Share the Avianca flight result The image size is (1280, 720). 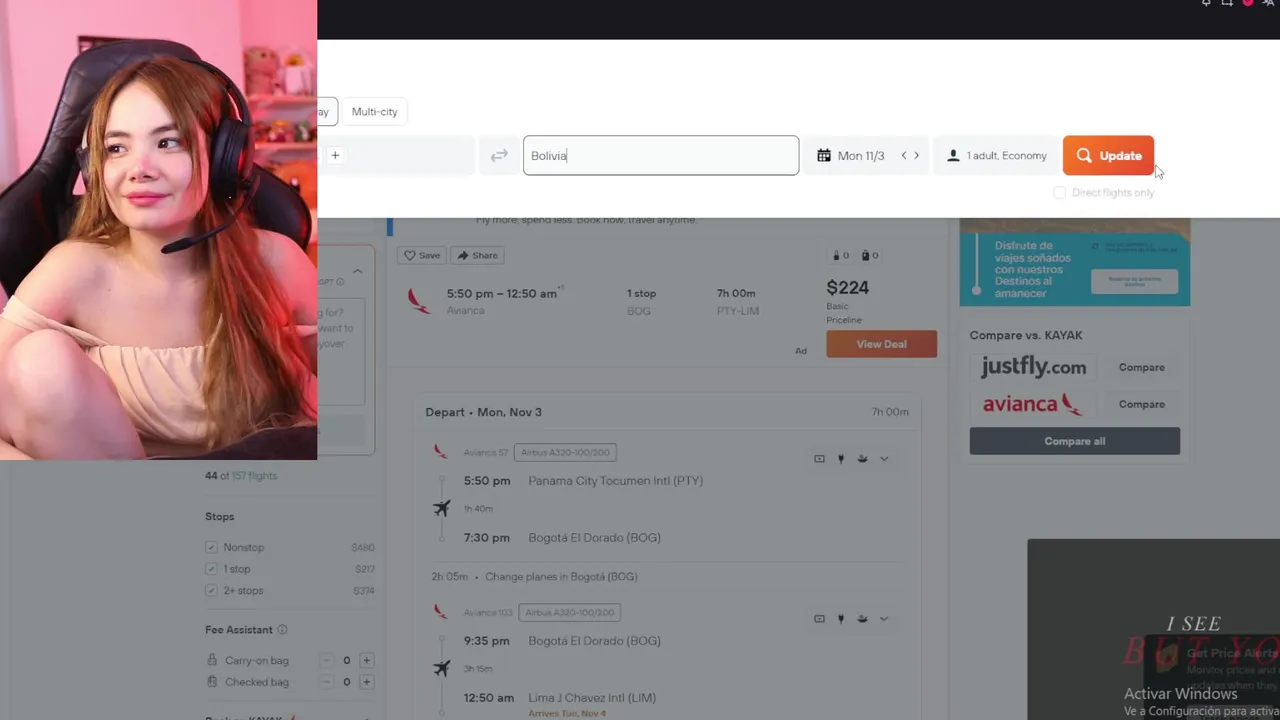pyautogui.click(x=477, y=255)
